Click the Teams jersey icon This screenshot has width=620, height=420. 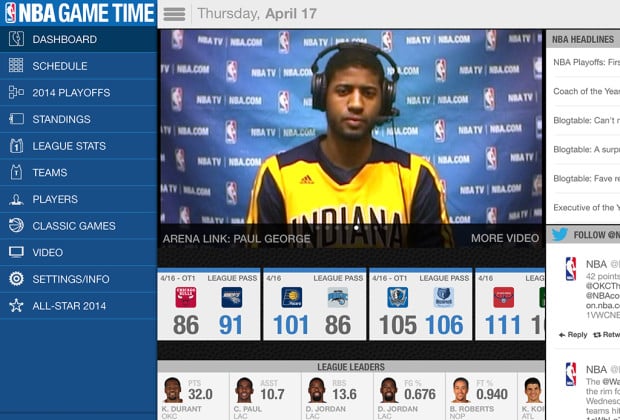pyautogui.click(x=16, y=172)
